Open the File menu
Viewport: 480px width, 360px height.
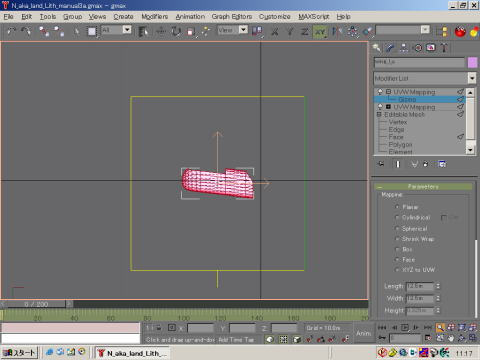pos(8,16)
